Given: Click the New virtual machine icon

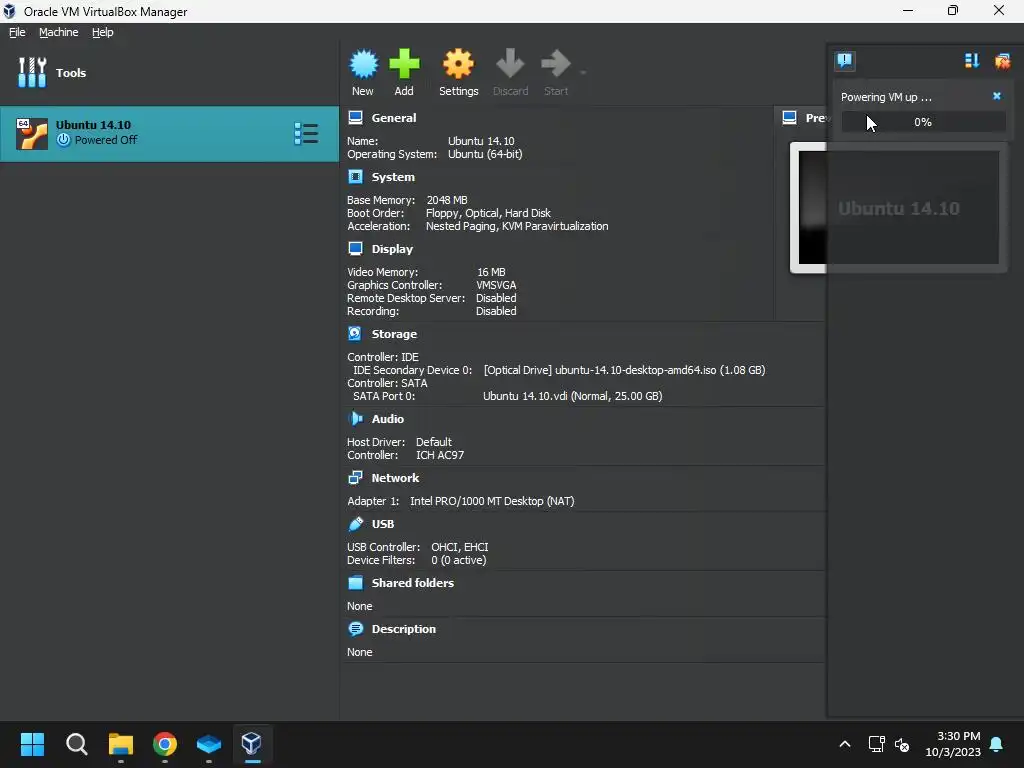Looking at the screenshot, I should tap(363, 64).
